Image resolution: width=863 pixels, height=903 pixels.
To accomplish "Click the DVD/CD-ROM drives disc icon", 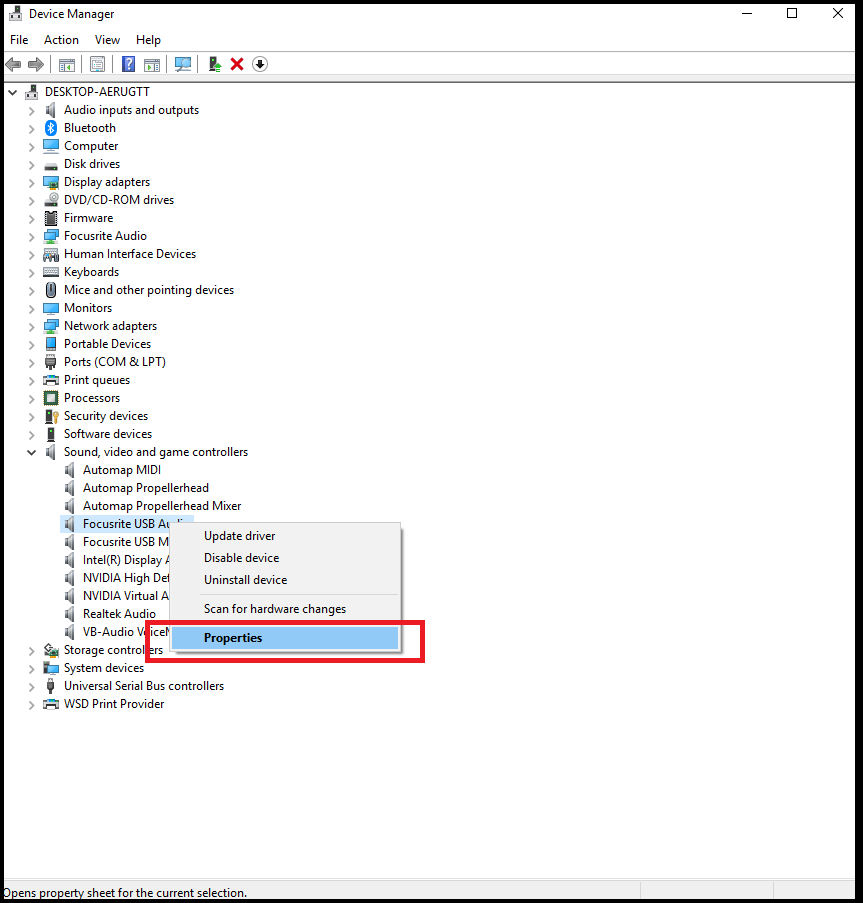I will click(51, 200).
